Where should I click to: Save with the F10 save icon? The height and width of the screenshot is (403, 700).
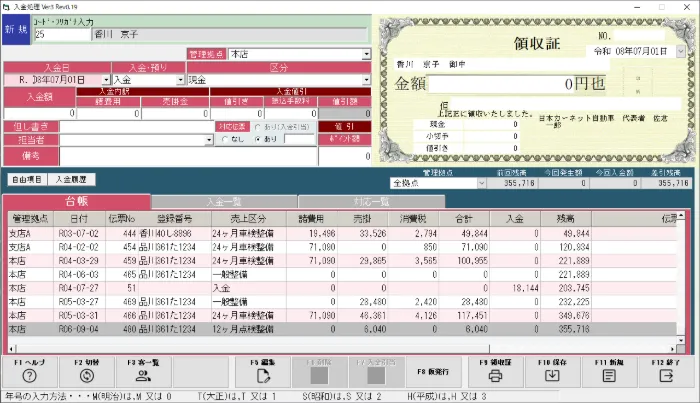click(552, 376)
